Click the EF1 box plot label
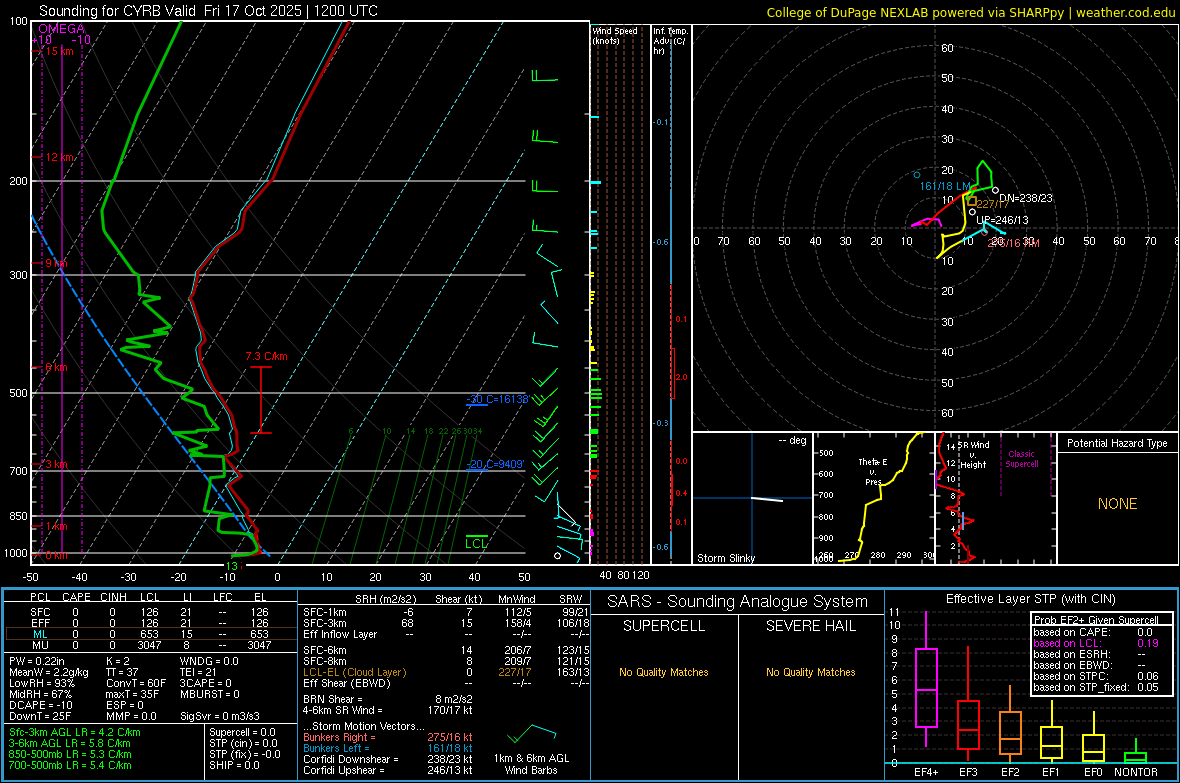This screenshot has width=1180, height=783. 1051,772
